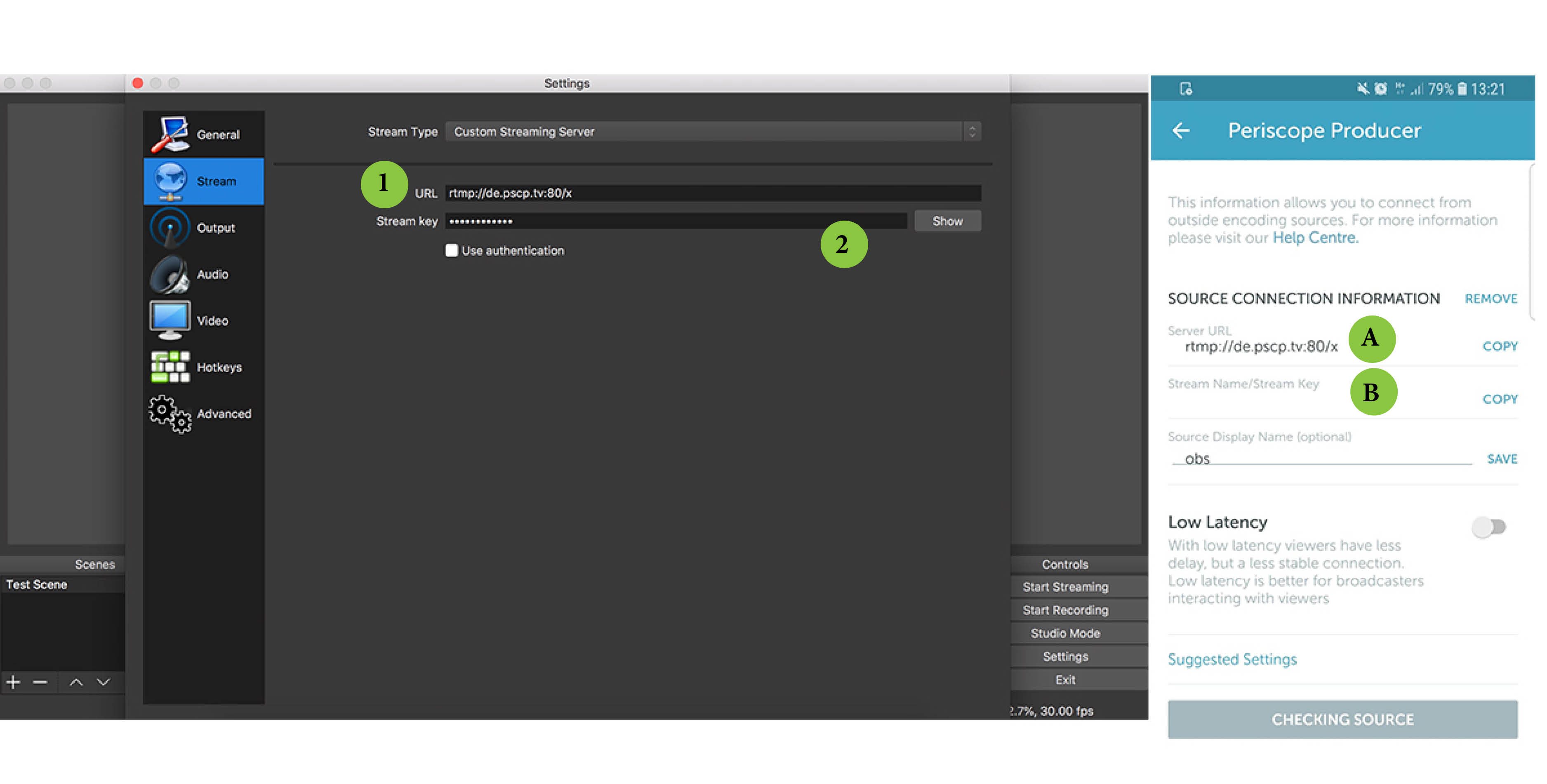Tap the Periscope Producer back arrow
1547x784 pixels.
[x=1181, y=130]
